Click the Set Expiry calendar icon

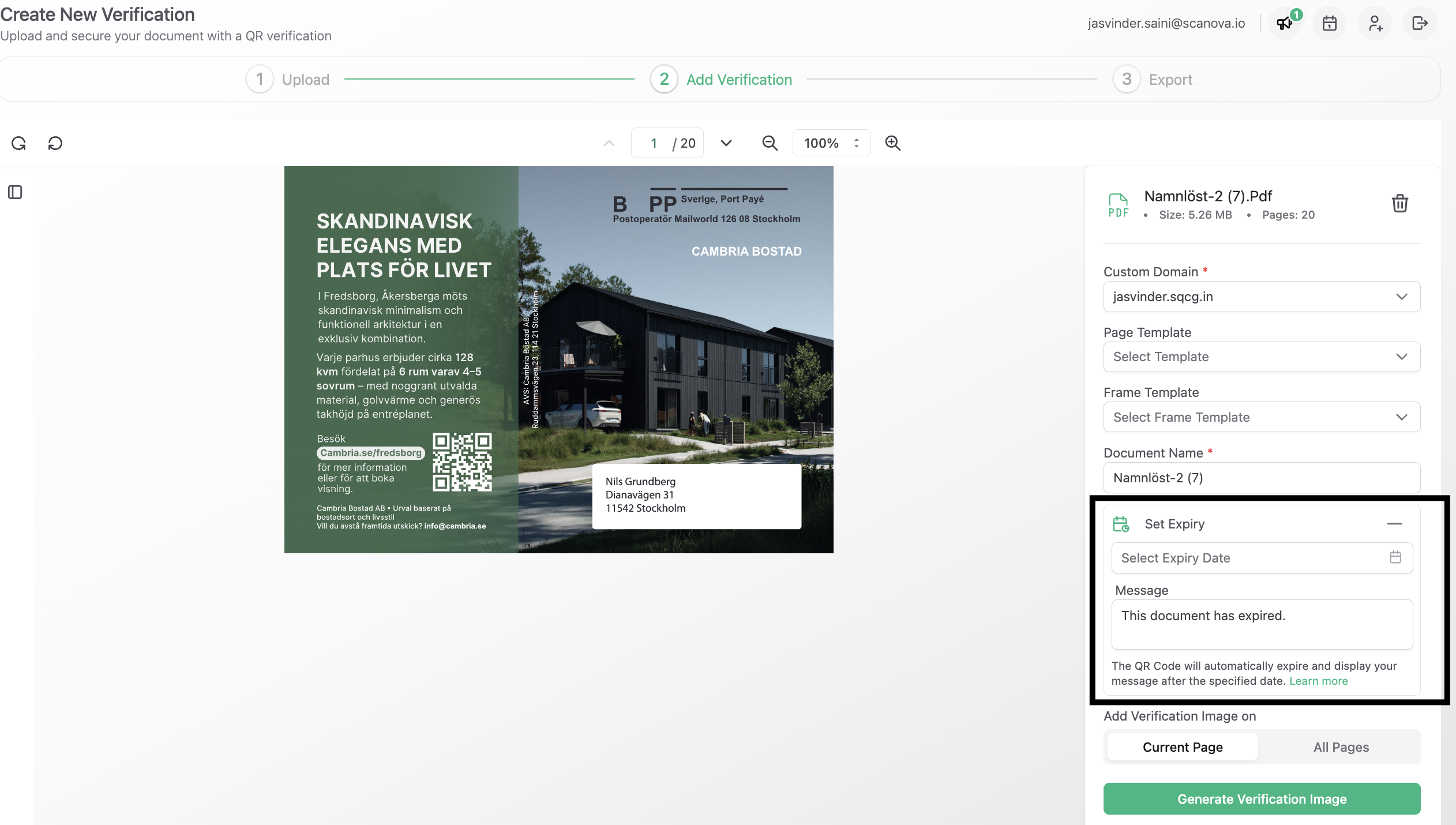(x=1121, y=524)
